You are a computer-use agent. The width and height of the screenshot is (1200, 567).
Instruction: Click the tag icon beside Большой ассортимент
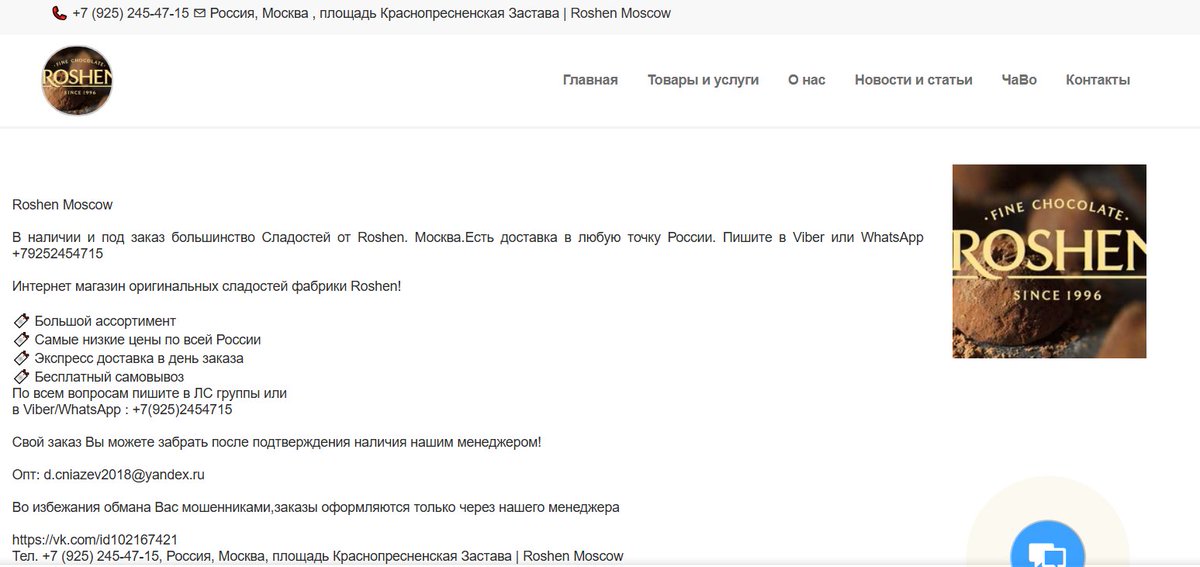click(x=21, y=321)
